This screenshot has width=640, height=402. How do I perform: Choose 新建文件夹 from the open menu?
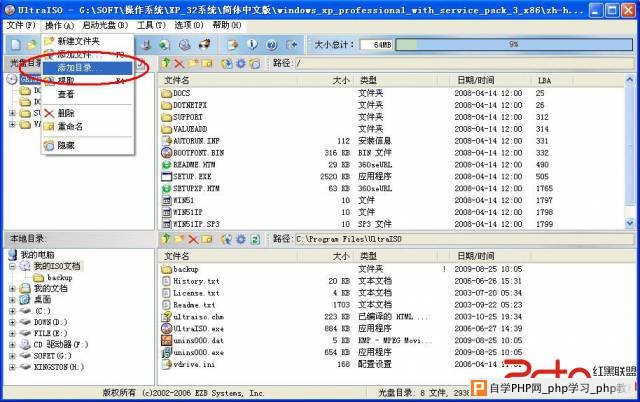click(x=88, y=41)
